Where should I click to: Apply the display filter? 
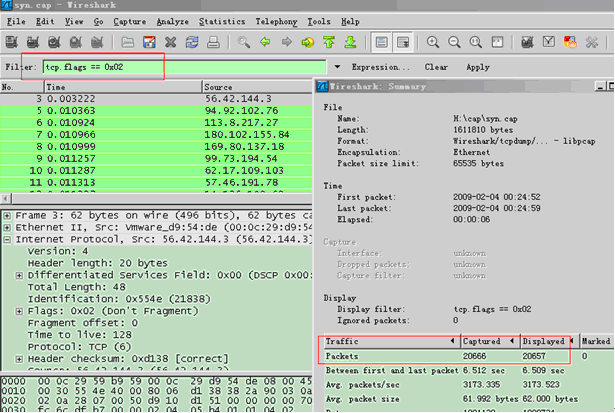click(x=478, y=67)
